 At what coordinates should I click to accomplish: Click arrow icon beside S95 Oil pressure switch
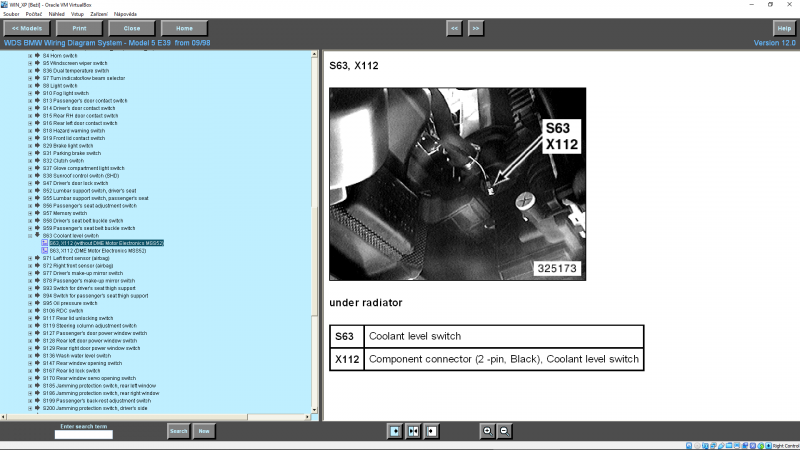point(37,303)
